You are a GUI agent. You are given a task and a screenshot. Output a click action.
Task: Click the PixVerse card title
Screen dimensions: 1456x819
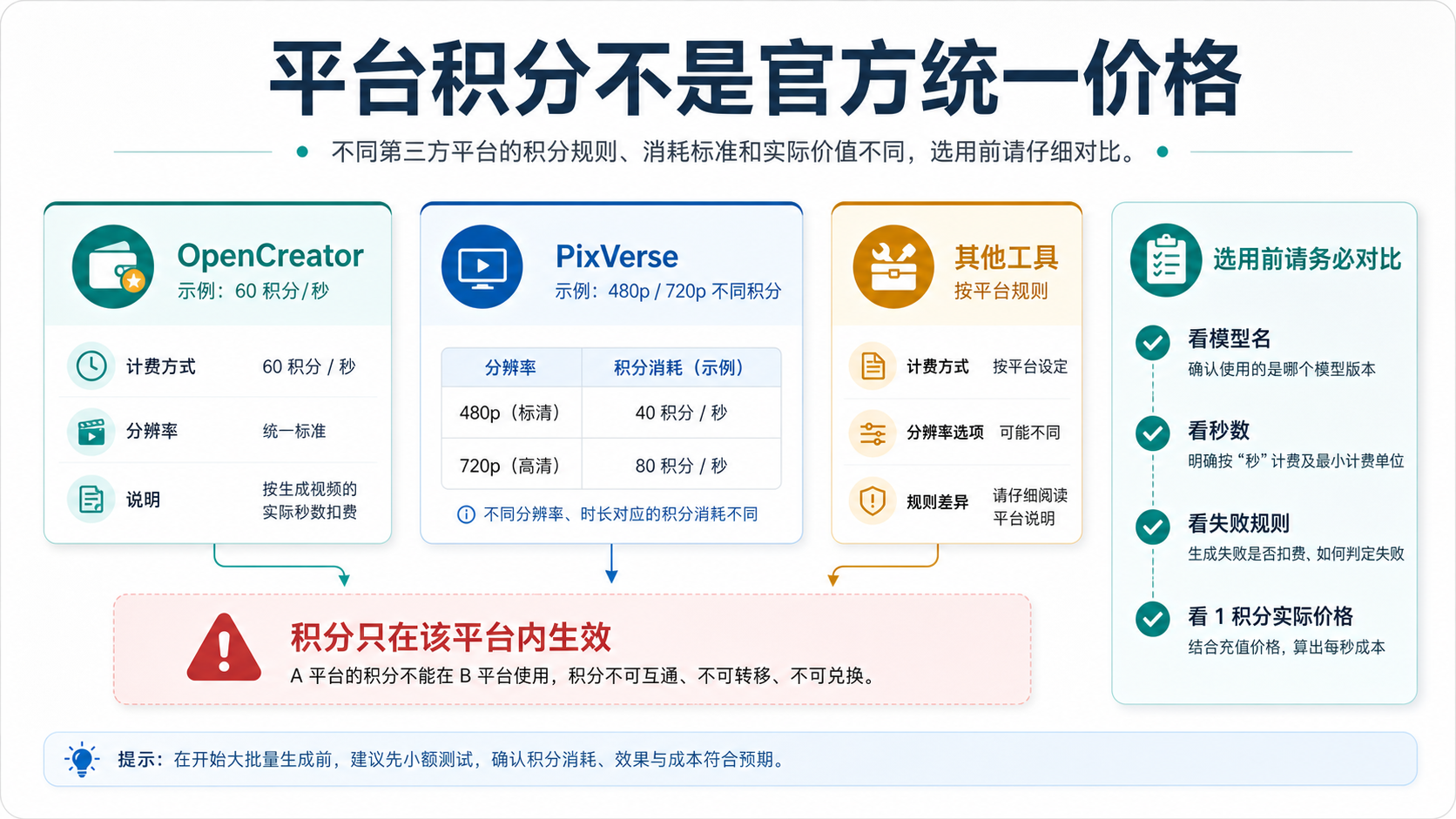coord(617,257)
